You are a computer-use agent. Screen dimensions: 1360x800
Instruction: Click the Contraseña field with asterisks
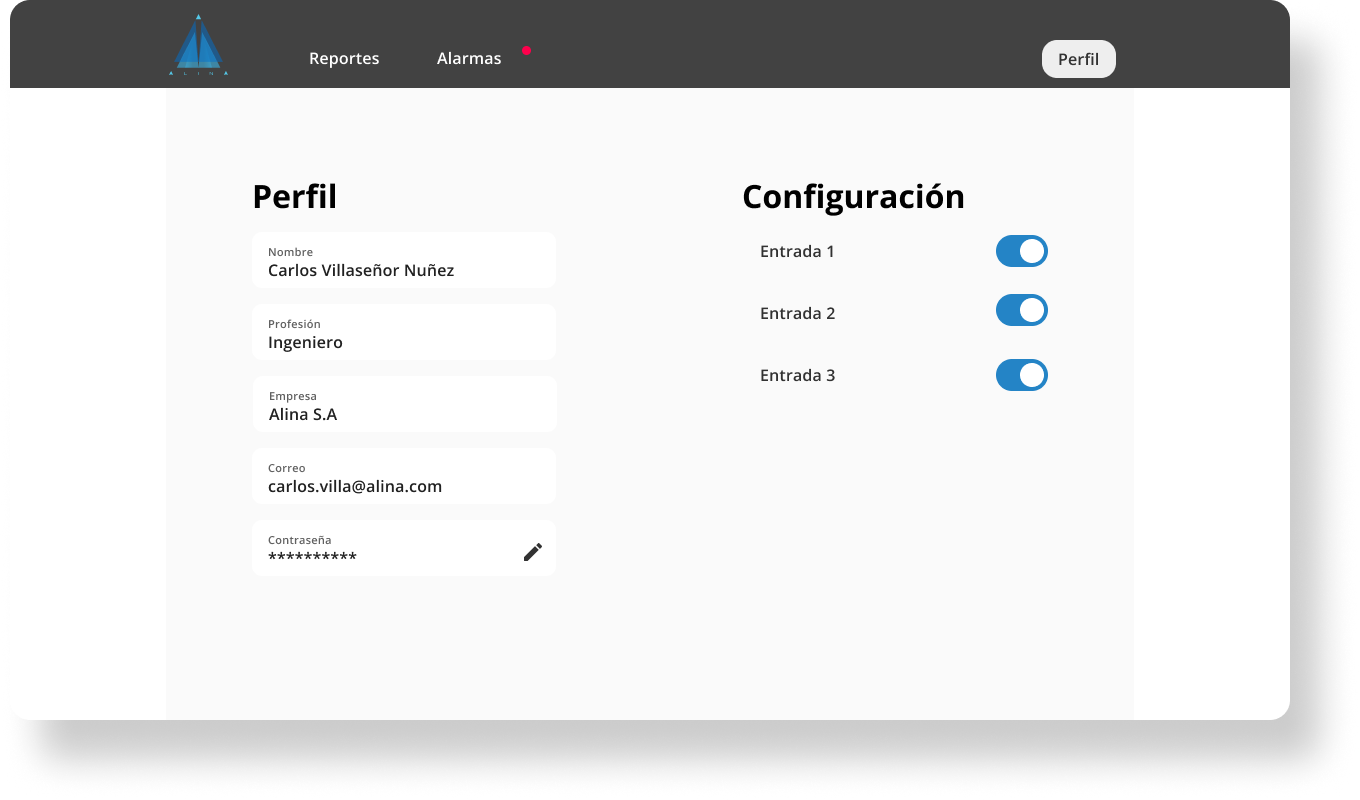(404, 548)
